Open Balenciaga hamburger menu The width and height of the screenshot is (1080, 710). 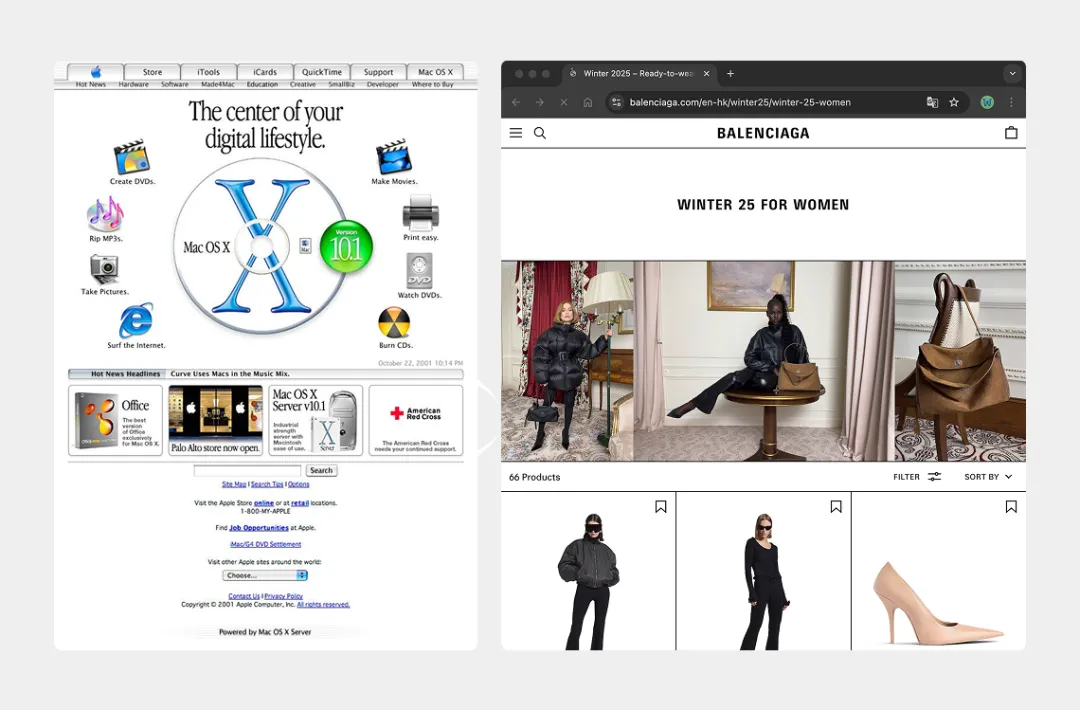[516, 133]
